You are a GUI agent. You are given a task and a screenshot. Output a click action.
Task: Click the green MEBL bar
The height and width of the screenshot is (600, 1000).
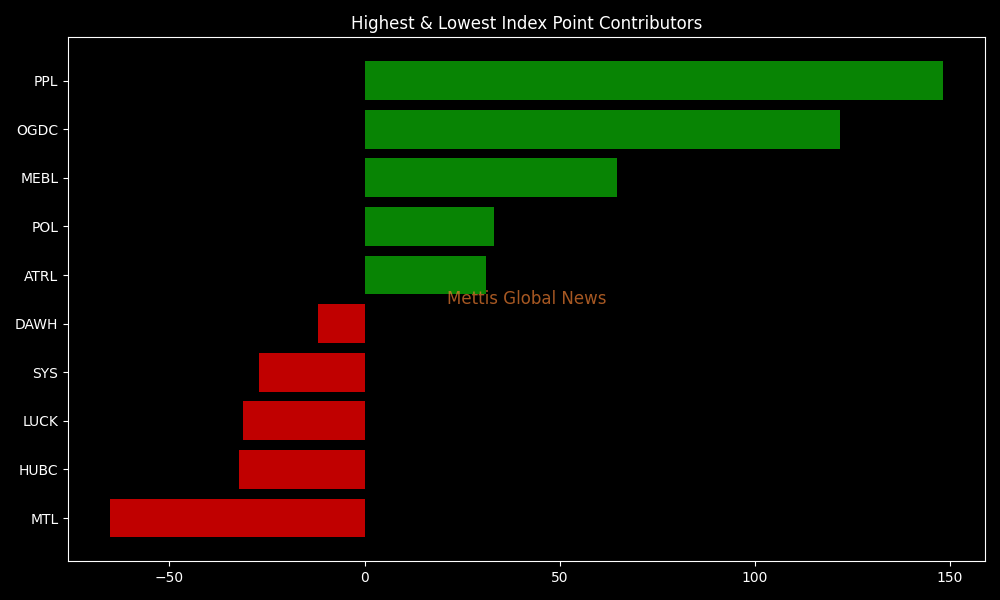(x=490, y=177)
